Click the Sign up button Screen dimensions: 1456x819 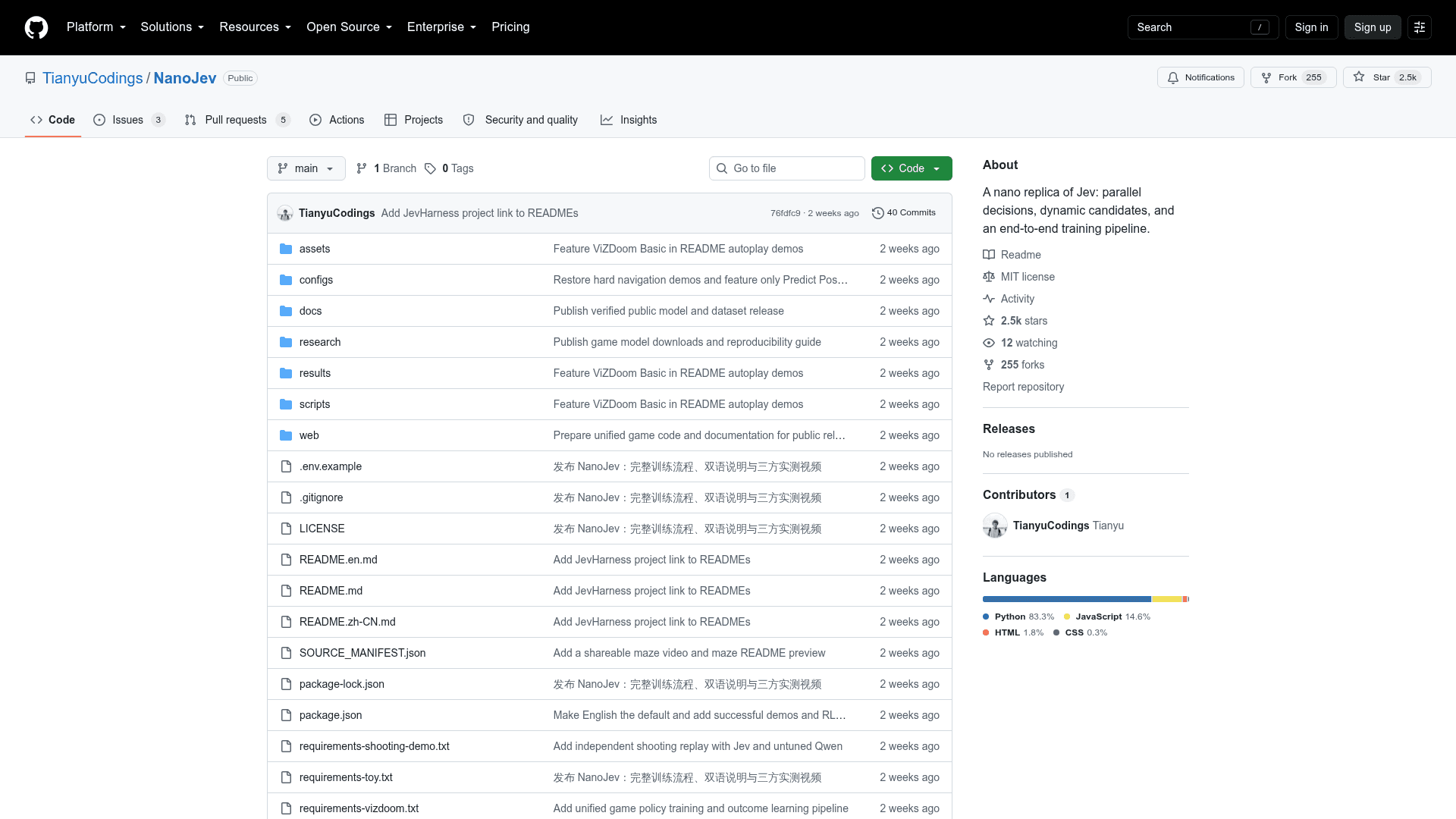tap(1373, 27)
